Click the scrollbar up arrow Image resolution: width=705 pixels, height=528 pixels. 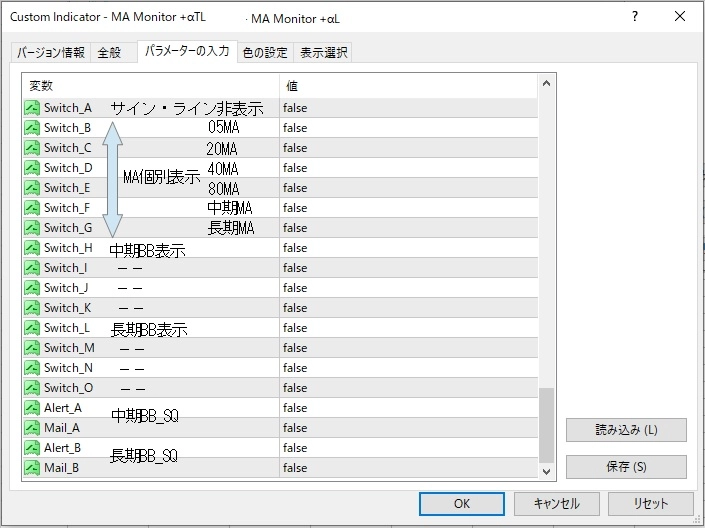coord(546,83)
